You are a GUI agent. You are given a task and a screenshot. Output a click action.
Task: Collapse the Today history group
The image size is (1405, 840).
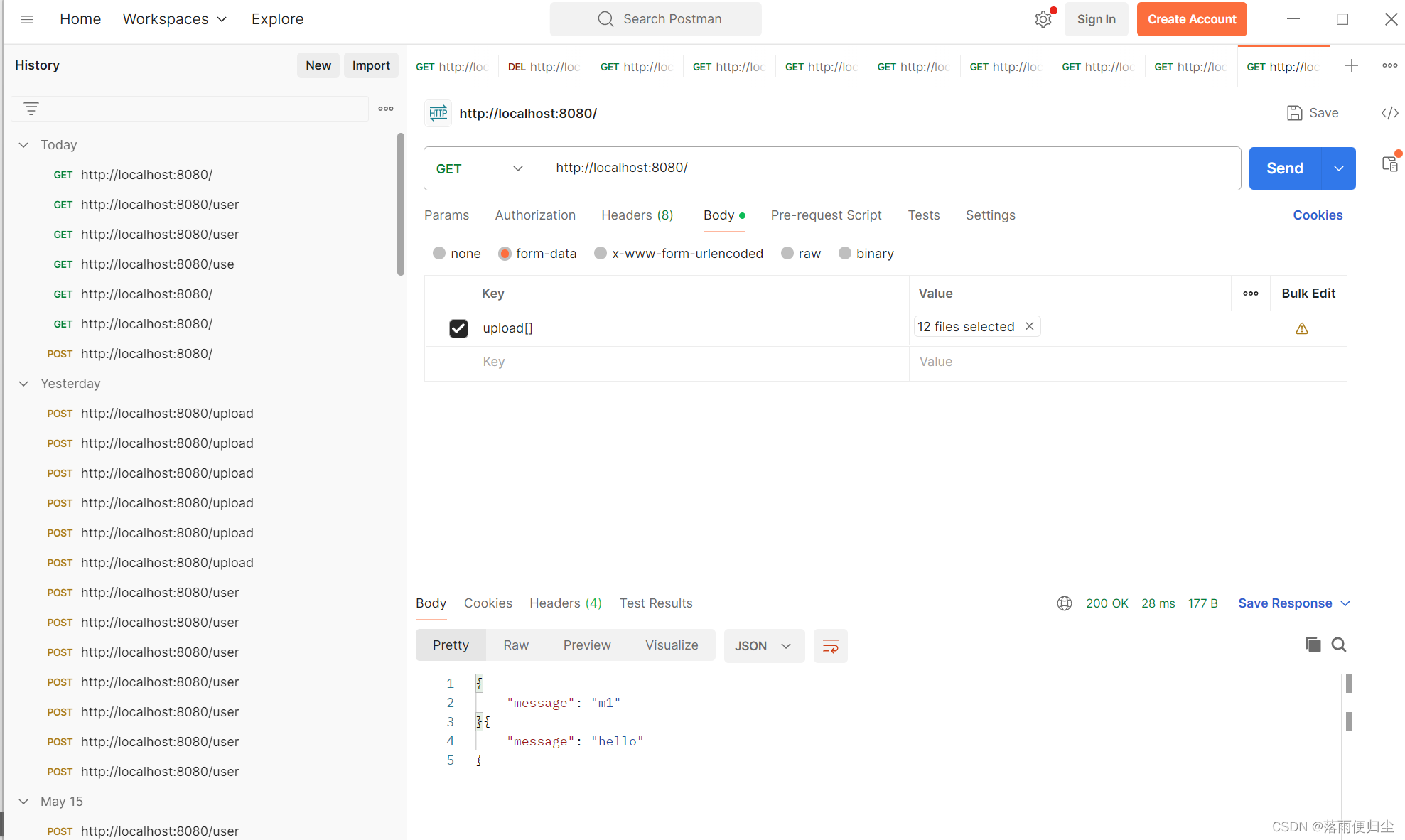click(23, 144)
